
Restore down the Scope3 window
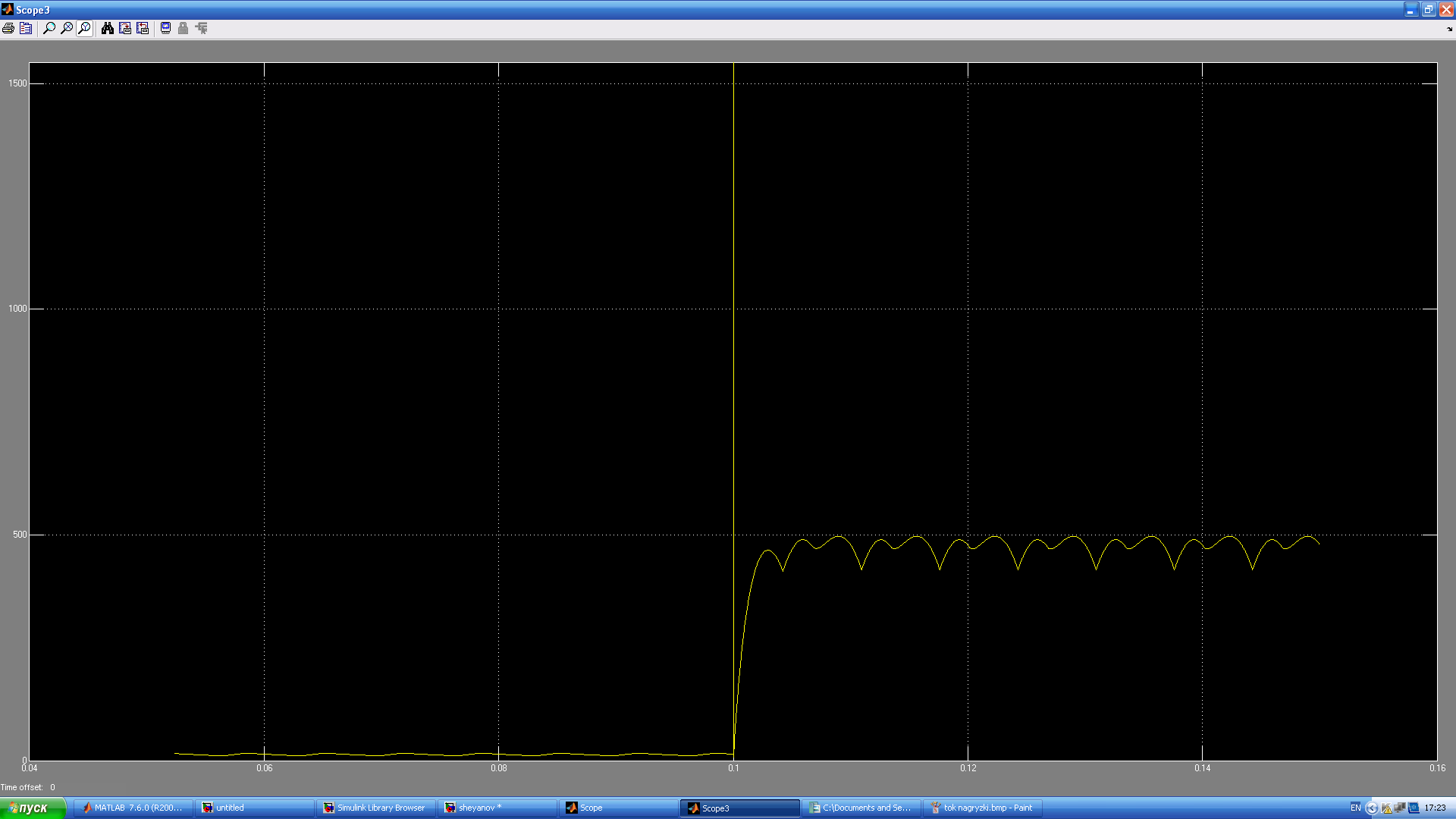1429,10
